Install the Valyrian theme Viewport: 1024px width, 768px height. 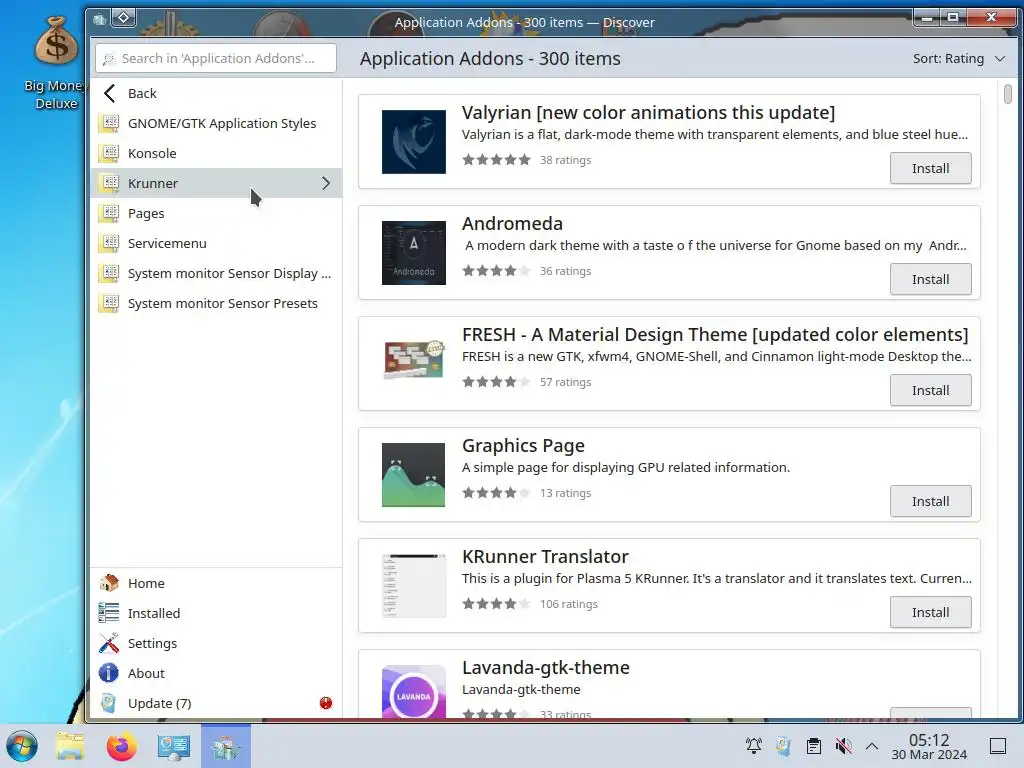point(930,168)
